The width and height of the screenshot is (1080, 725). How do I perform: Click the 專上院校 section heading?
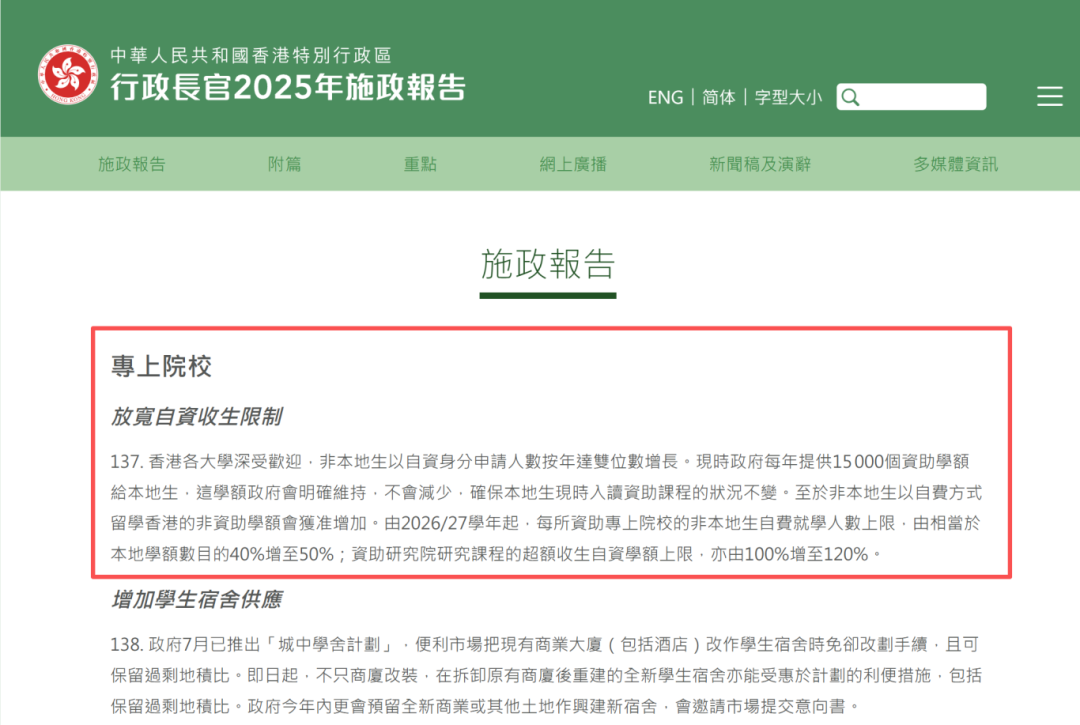tap(163, 367)
